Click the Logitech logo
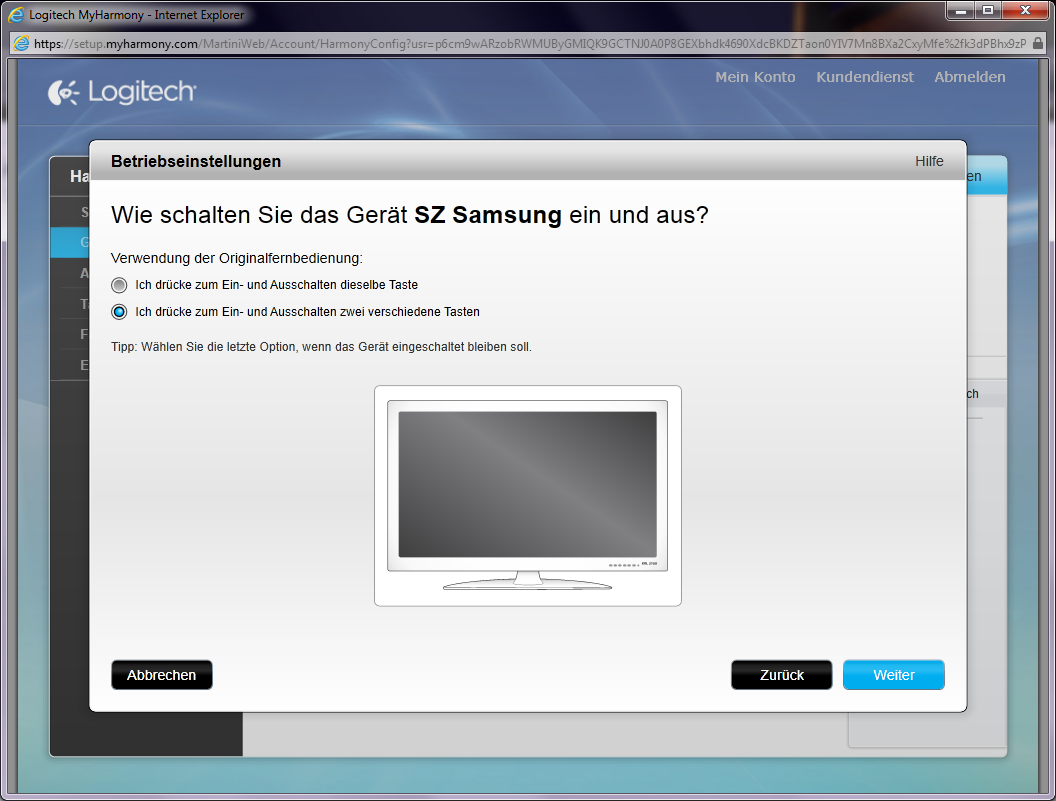The width and height of the screenshot is (1056, 801). [x=122, y=93]
